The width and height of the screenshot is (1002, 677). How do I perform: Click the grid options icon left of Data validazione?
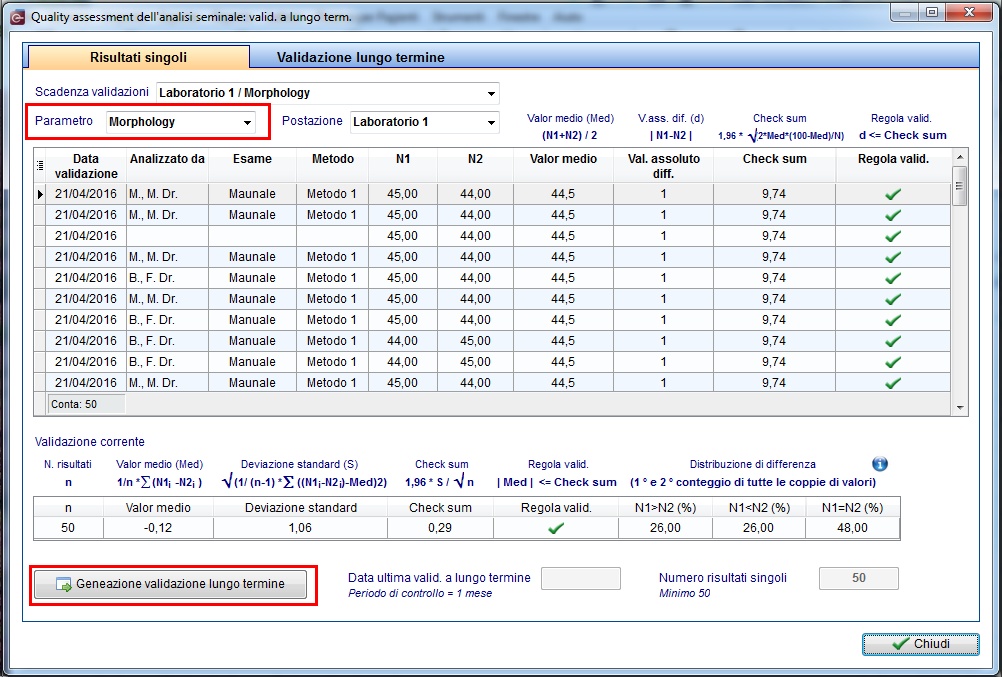pyautogui.click(x=40, y=165)
